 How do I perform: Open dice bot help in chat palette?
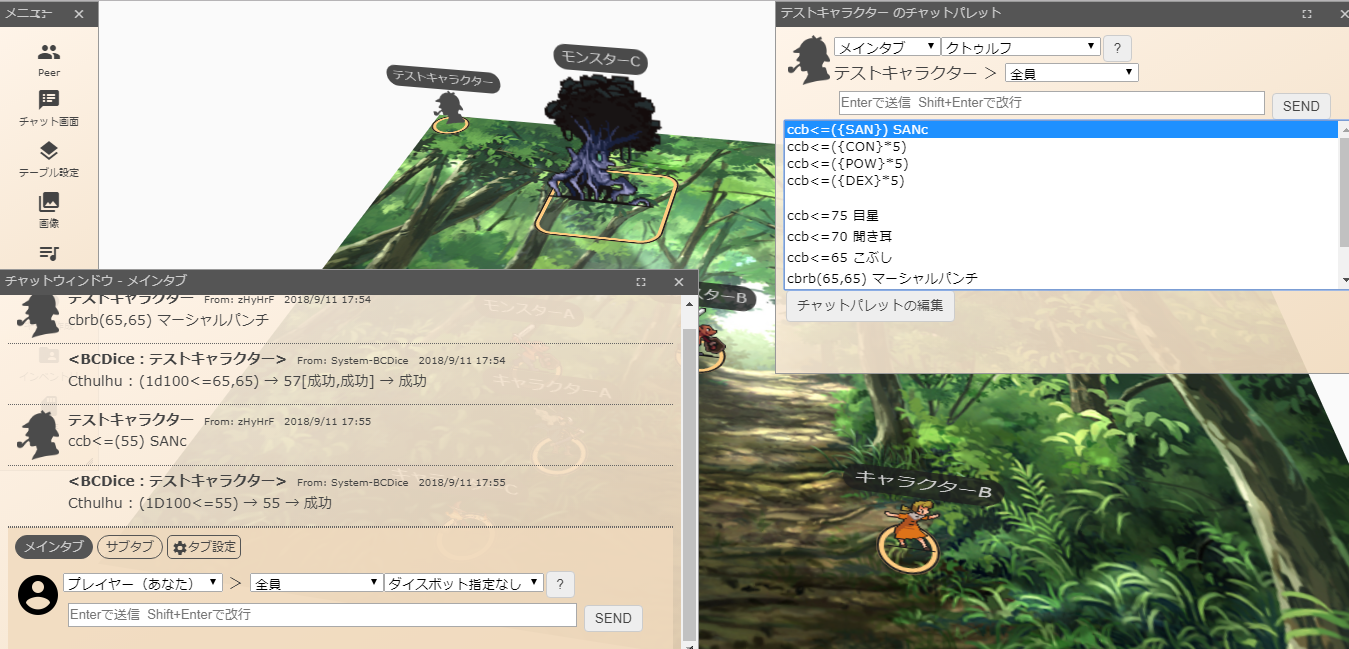(1117, 48)
